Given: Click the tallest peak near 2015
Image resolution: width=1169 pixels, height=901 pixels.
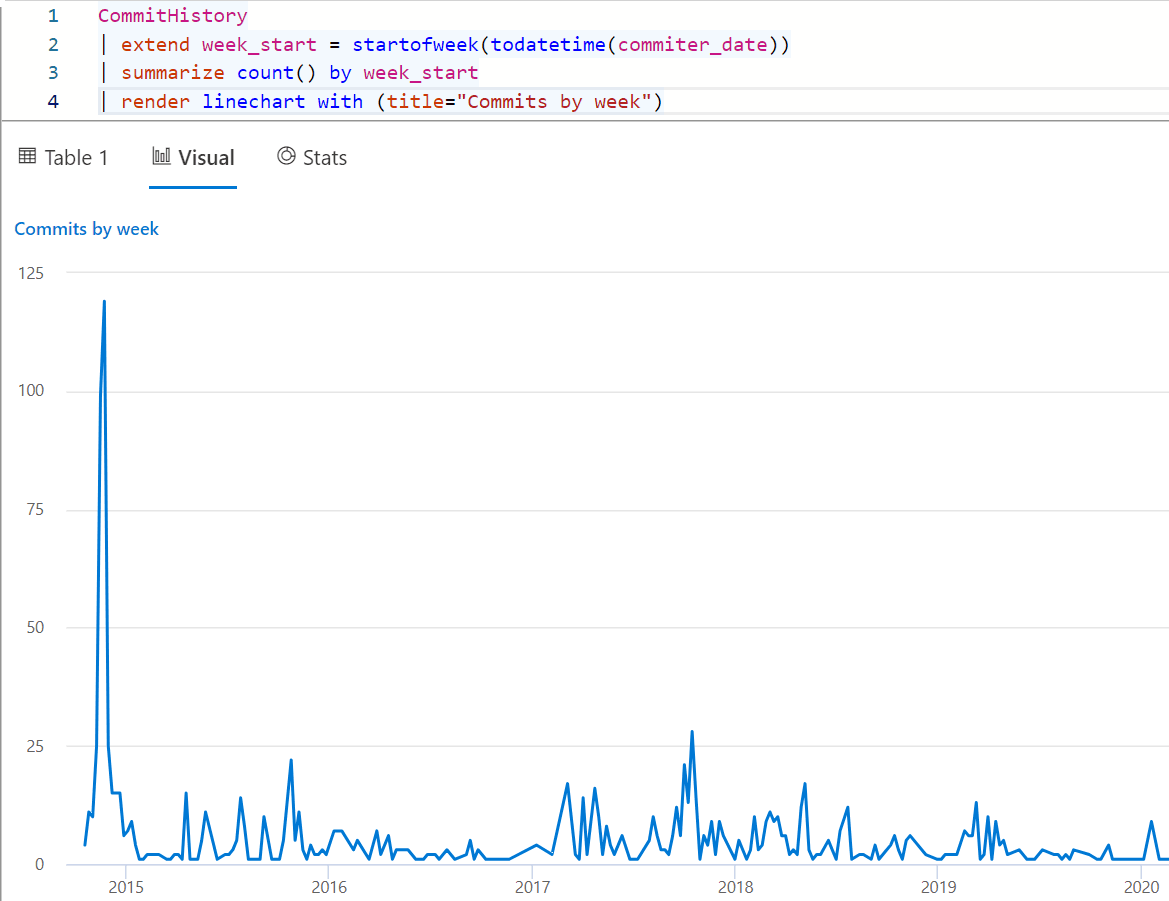Looking at the screenshot, I should pyautogui.click(x=104, y=301).
